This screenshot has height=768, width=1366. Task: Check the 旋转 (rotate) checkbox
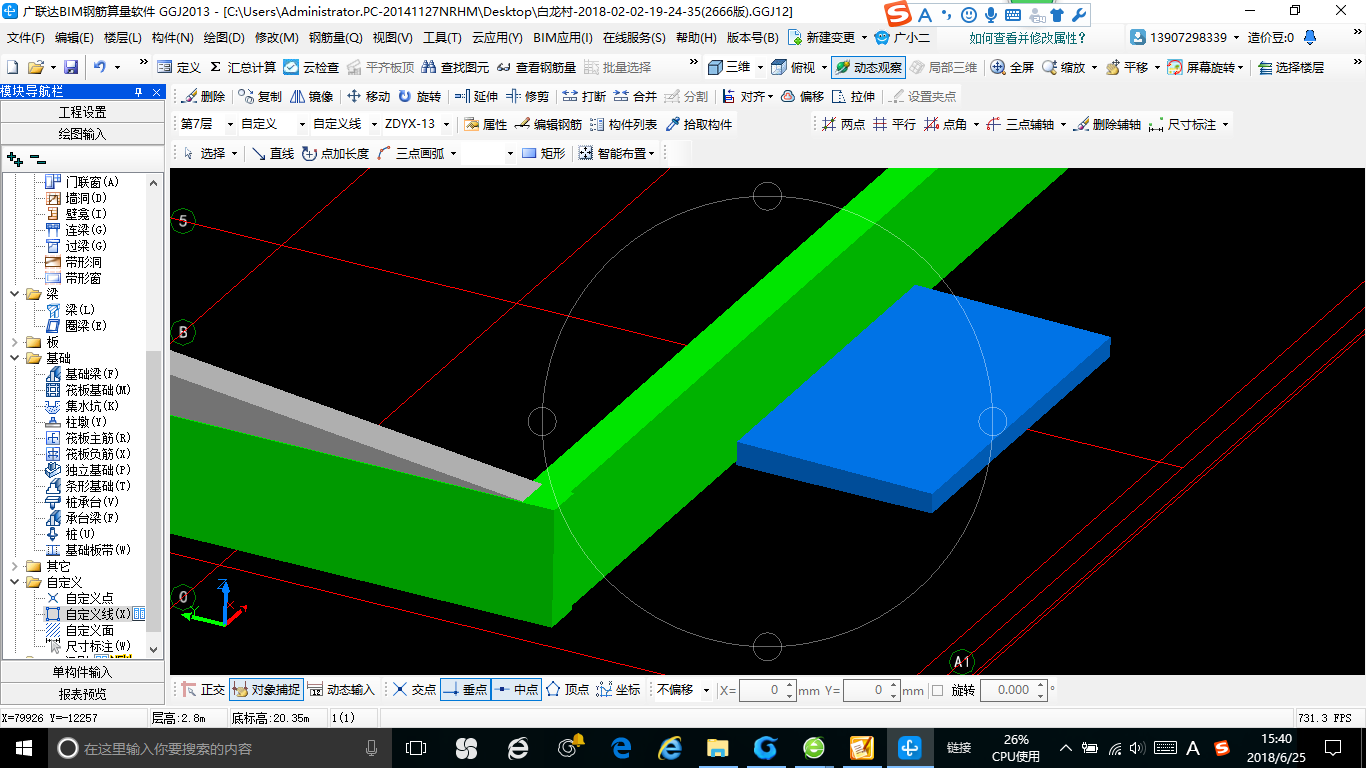point(937,690)
